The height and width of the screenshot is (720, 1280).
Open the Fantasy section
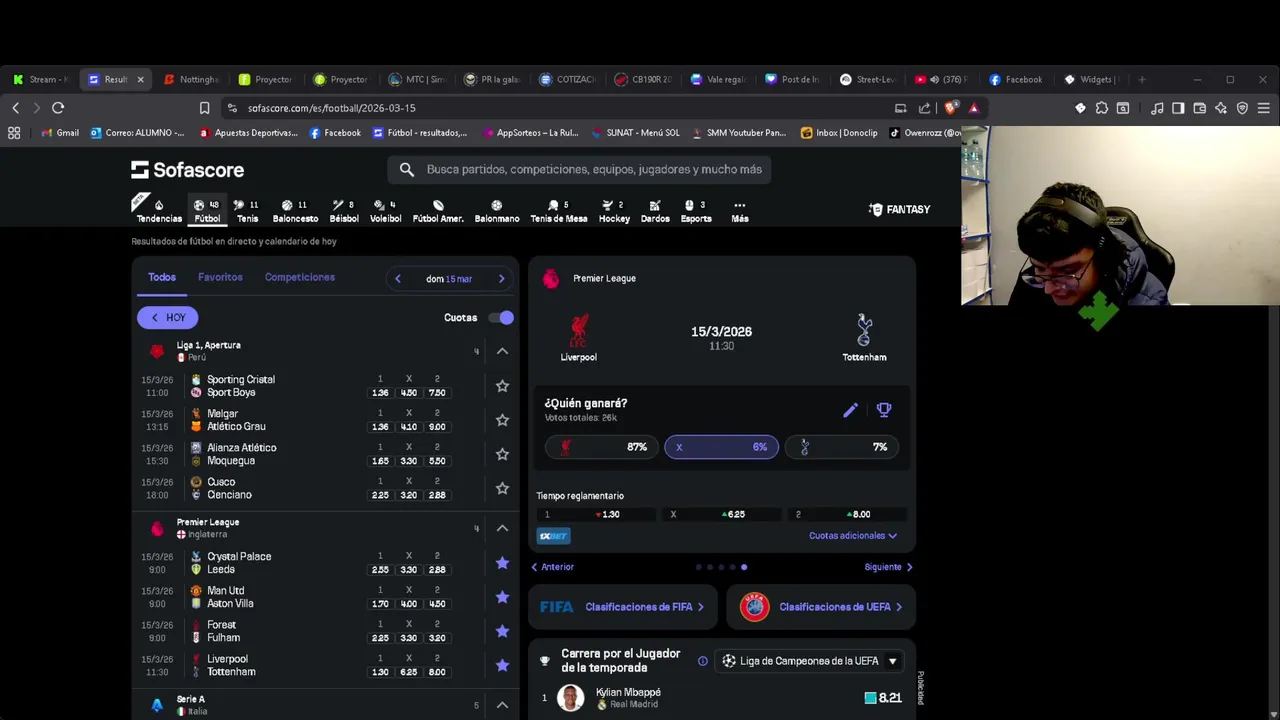click(x=899, y=209)
